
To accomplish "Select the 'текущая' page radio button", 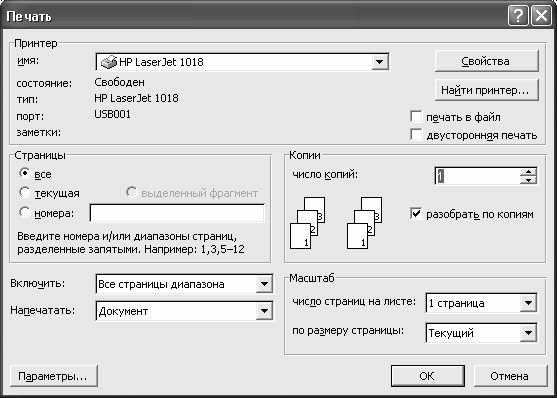I will [25, 193].
